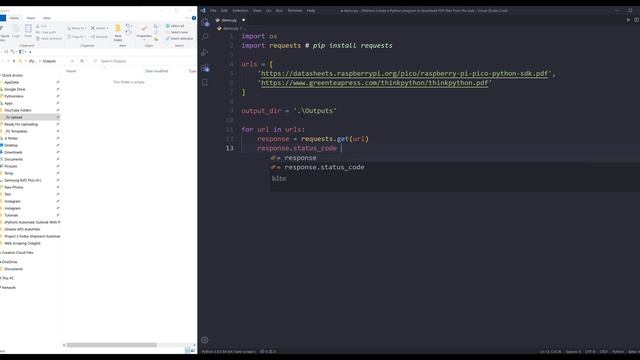
Task: Open the Extensions view in VS Code activity bar
Action: point(205,68)
